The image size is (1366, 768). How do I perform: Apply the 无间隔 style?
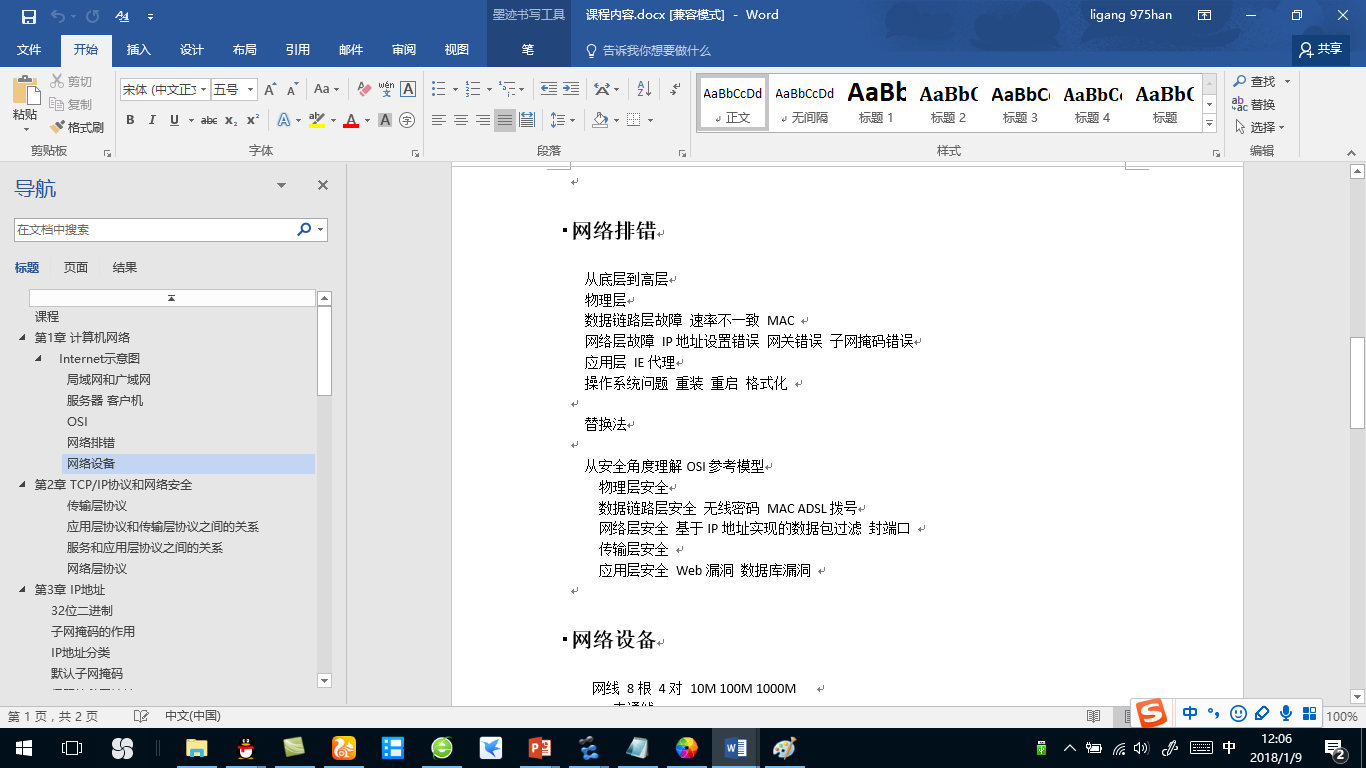[x=804, y=103]
